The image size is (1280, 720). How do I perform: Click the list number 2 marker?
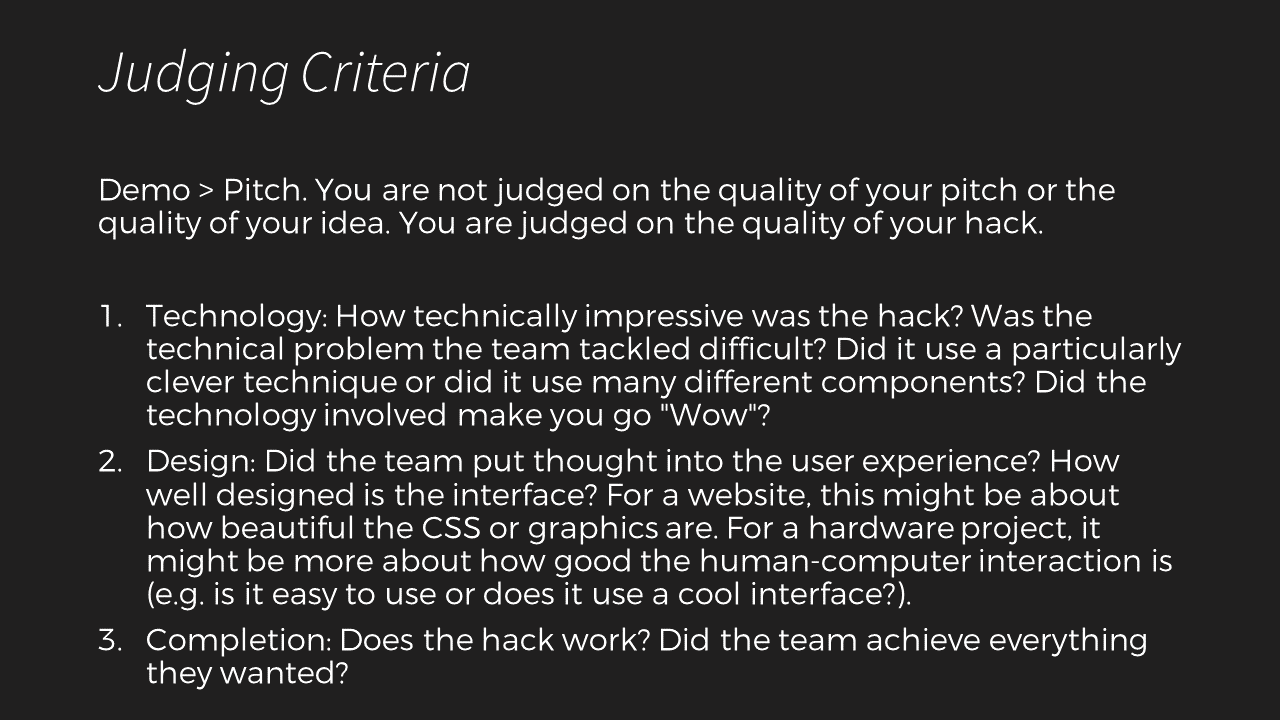109,461
